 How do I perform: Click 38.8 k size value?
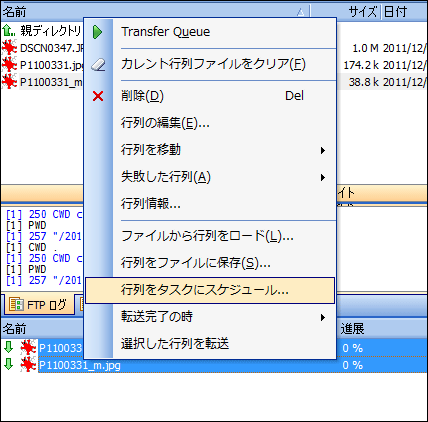[x=364, y=82]
